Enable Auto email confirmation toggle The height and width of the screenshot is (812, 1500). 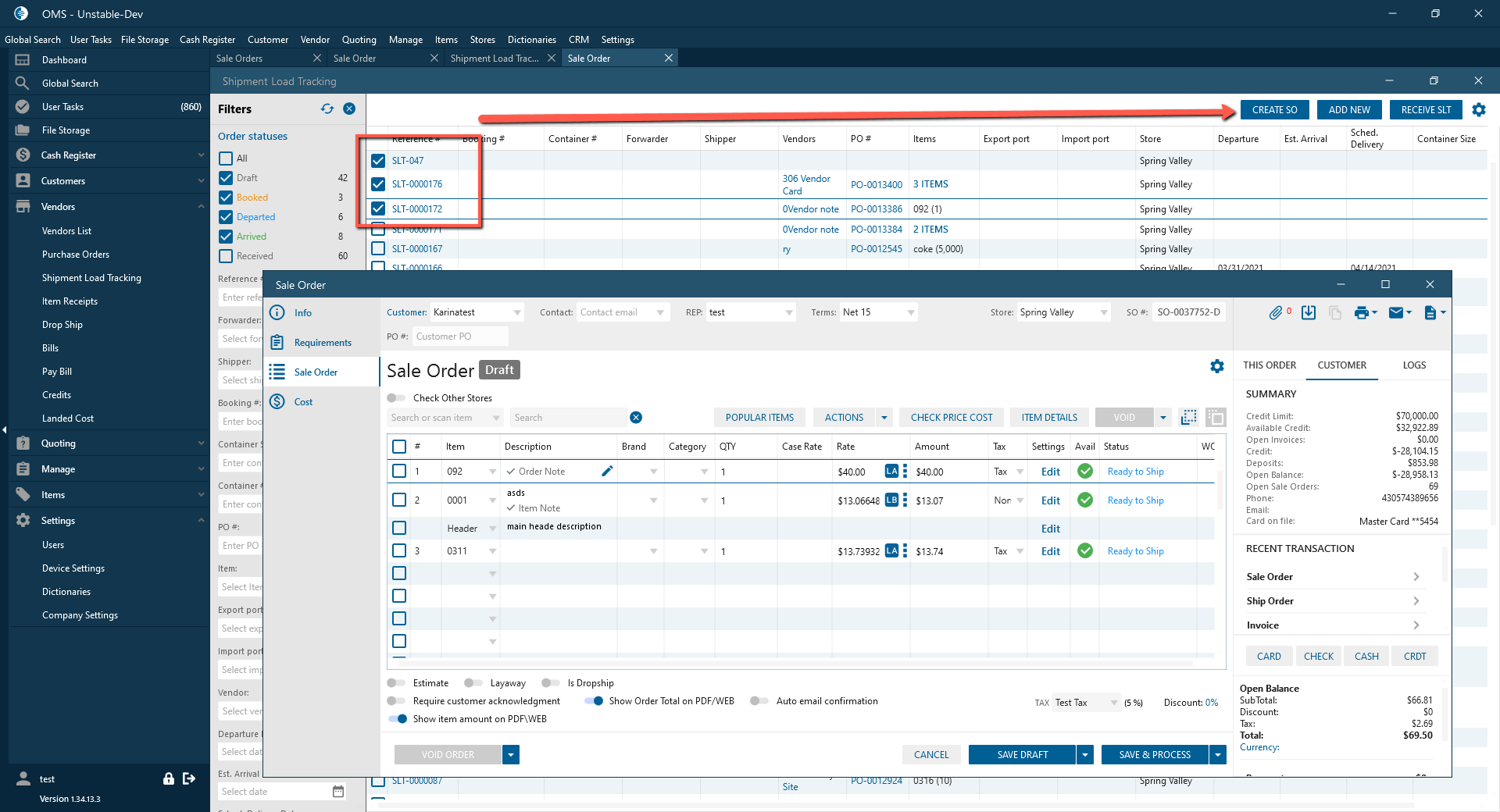(x=759, y=701)
